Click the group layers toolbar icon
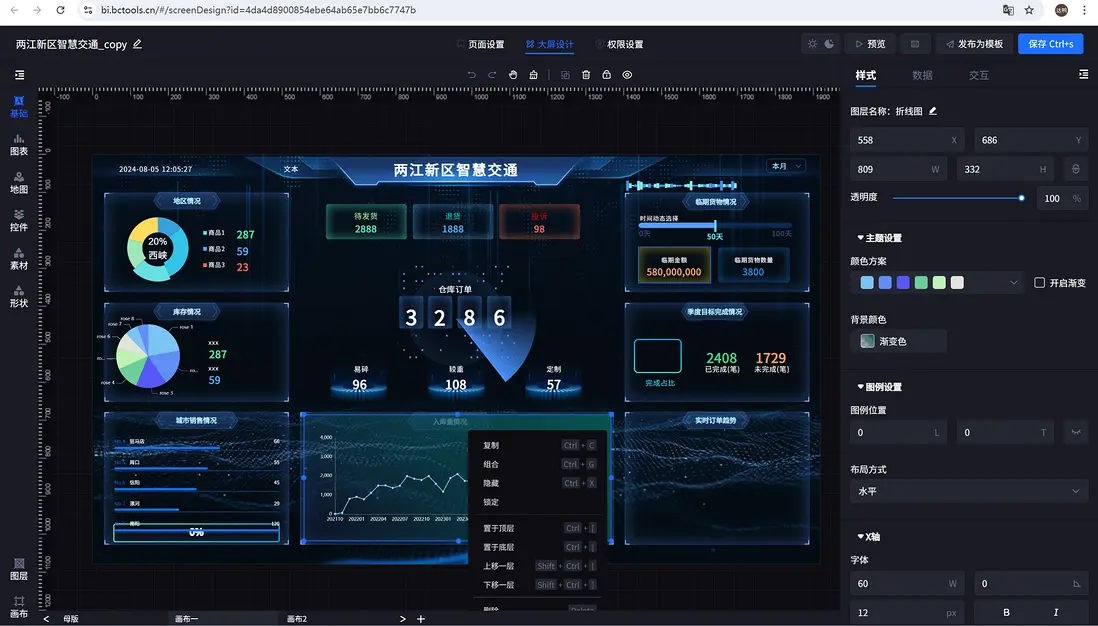1098x626 pixels. coord(565,75)
